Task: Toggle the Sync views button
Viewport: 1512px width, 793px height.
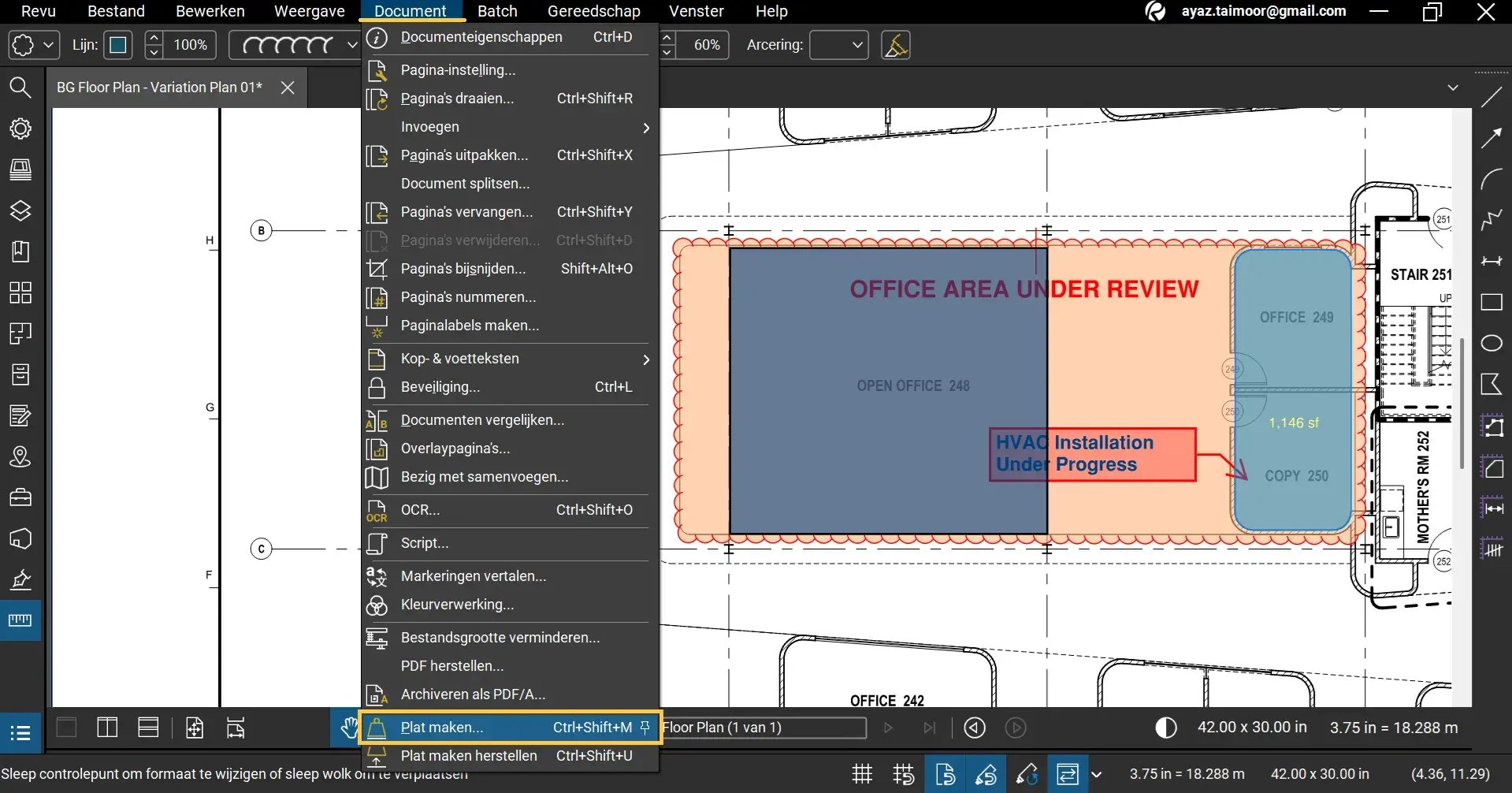Action: tap(1068, 774)
